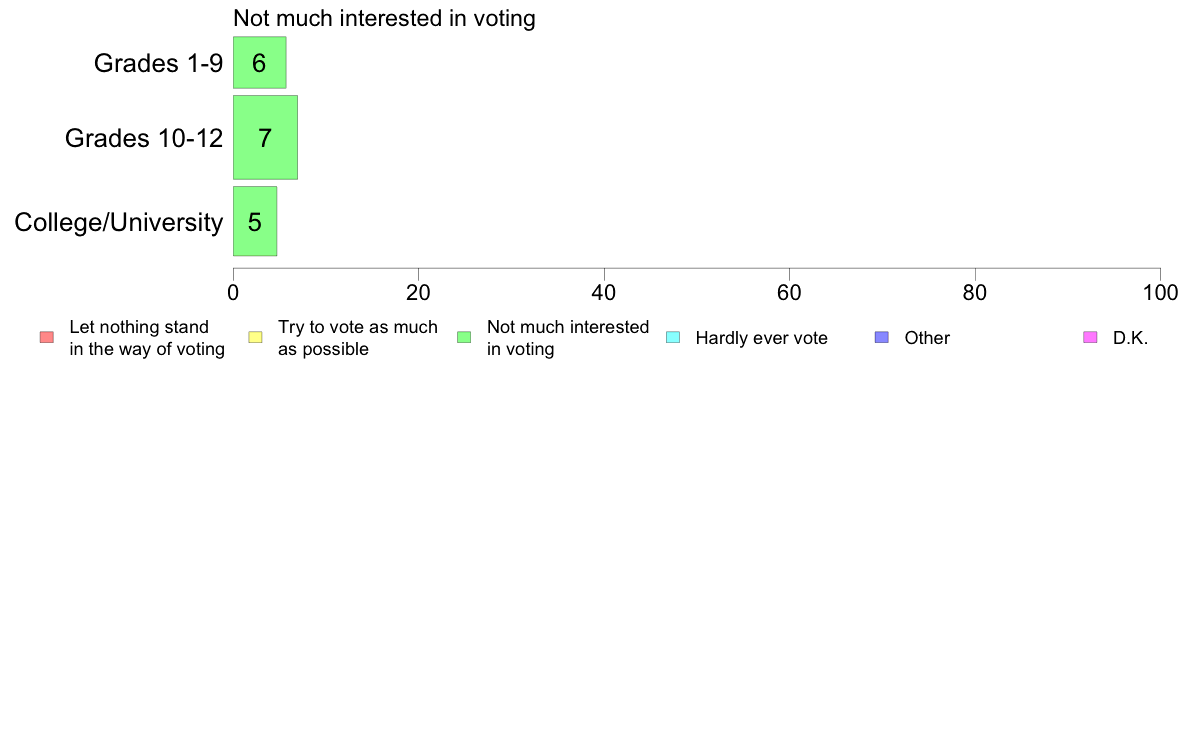Click the red 'Let nothing stand' legend swatch
This screenshot has height=736, width=1188.
(x=46, y=337)
